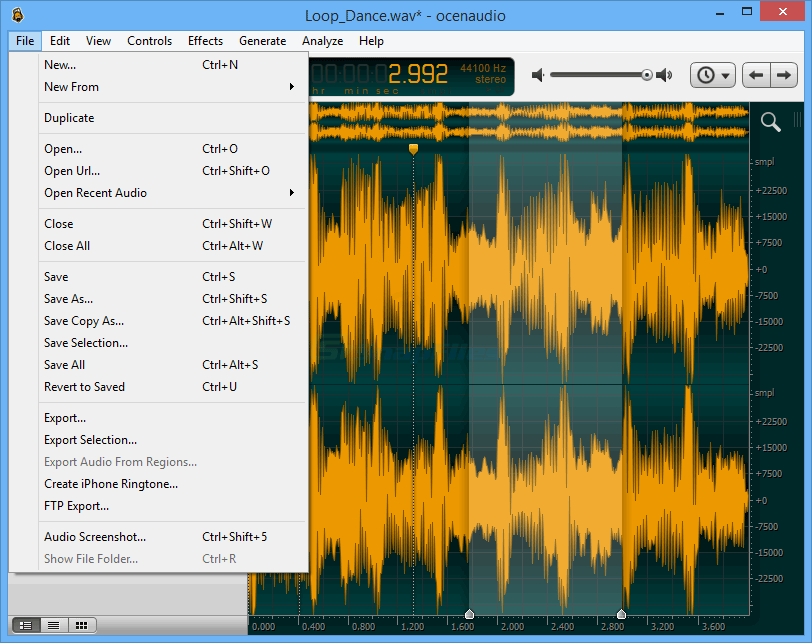
Task: Click the low-volume speaker icon
Action: click(x=538, y=75)
